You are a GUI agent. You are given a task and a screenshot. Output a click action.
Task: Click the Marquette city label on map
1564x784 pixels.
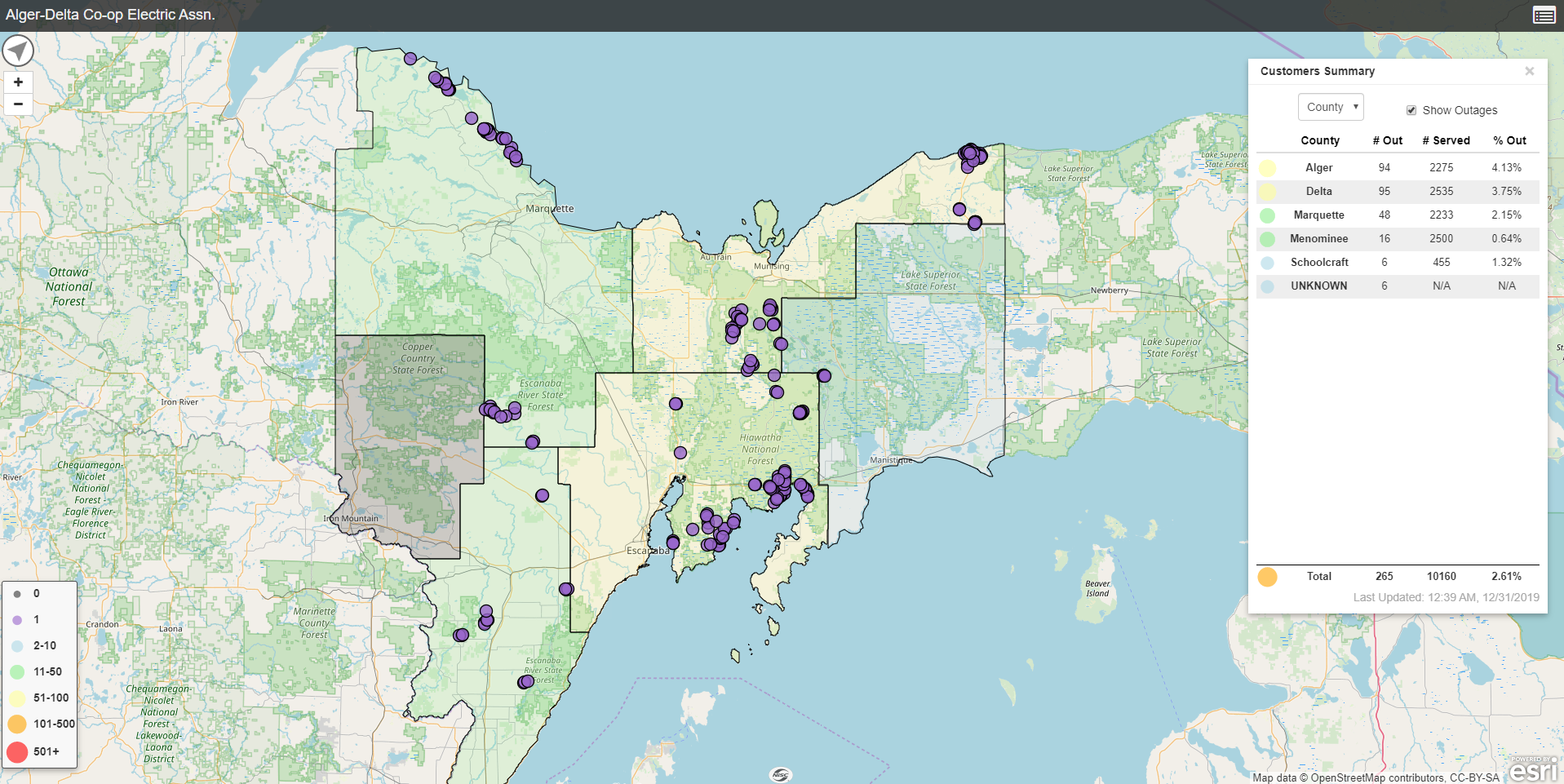tap(549, 209)
